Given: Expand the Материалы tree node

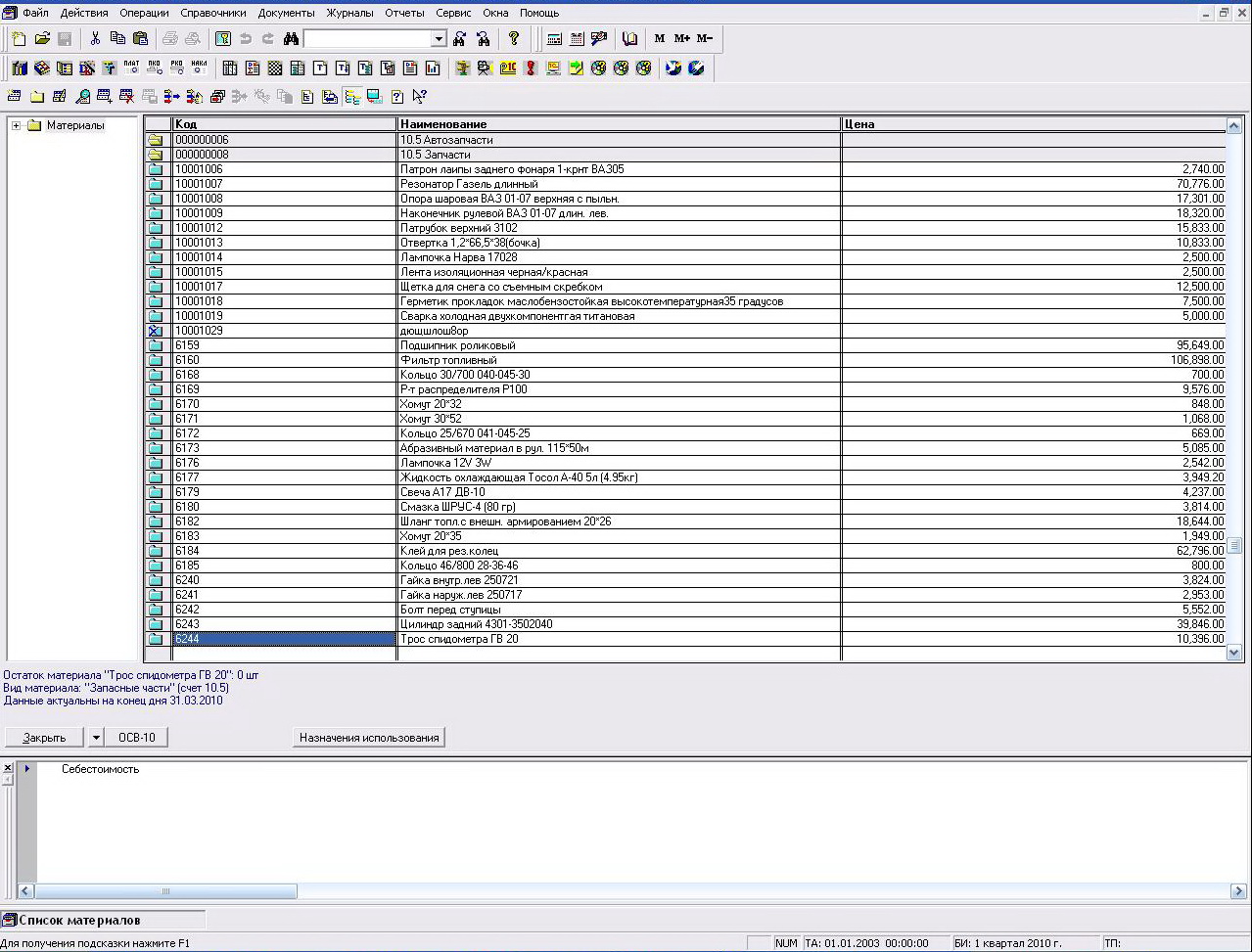Looking at the screenshot, I should pos(17,125).
